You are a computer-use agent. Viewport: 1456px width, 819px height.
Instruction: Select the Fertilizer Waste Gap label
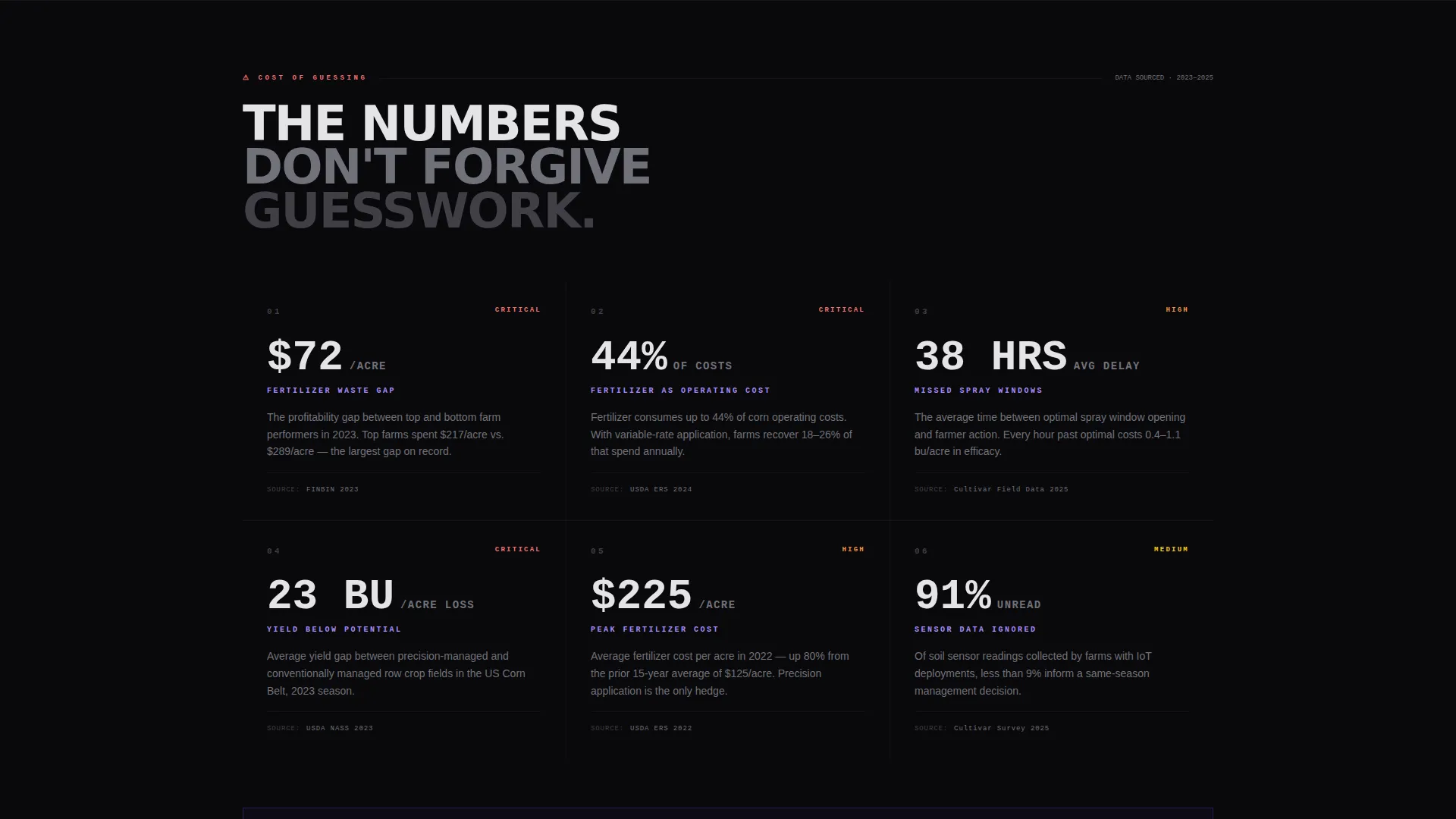[x=331, y=391]
